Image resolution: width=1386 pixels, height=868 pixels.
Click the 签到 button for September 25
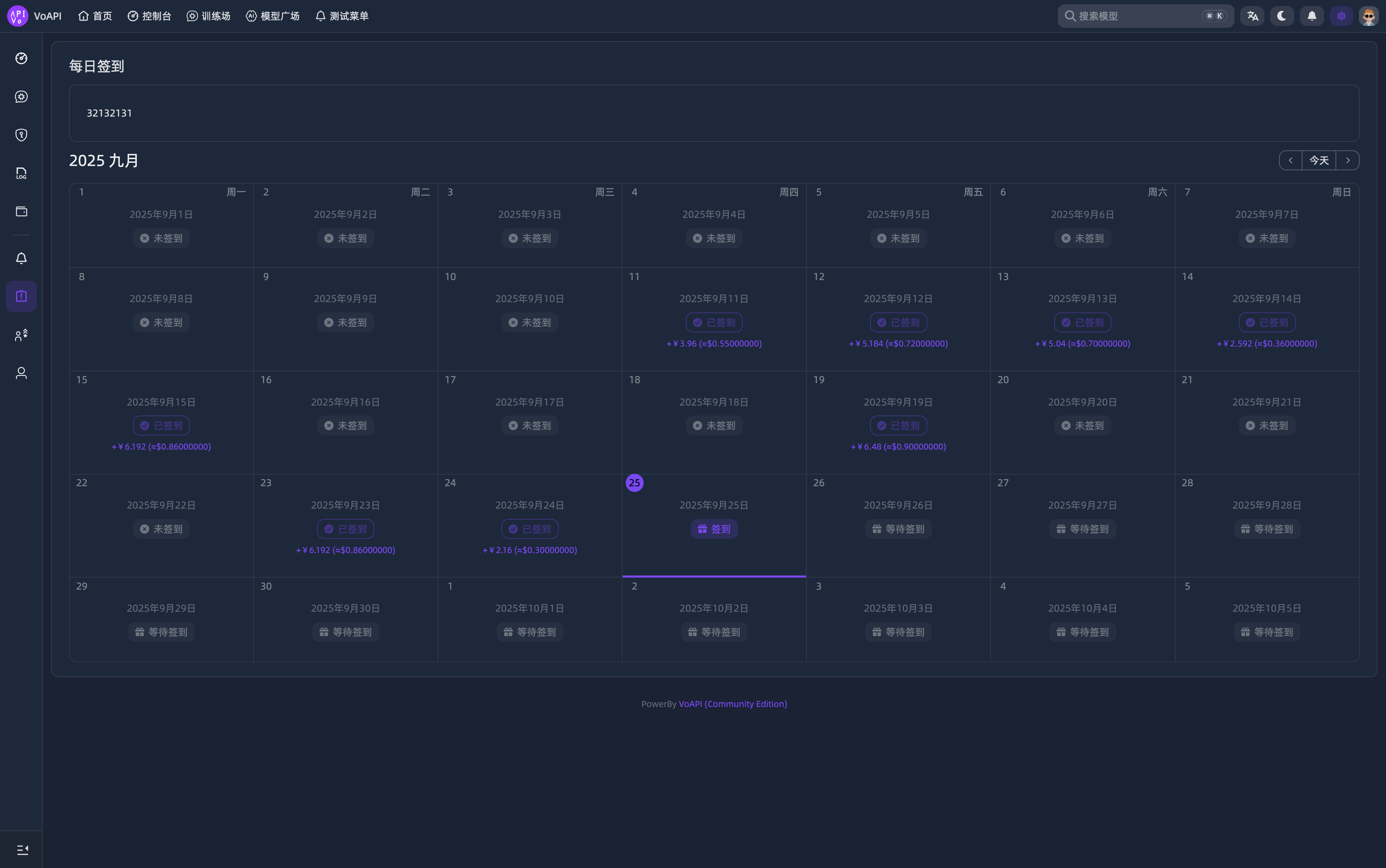click(714, 529)
